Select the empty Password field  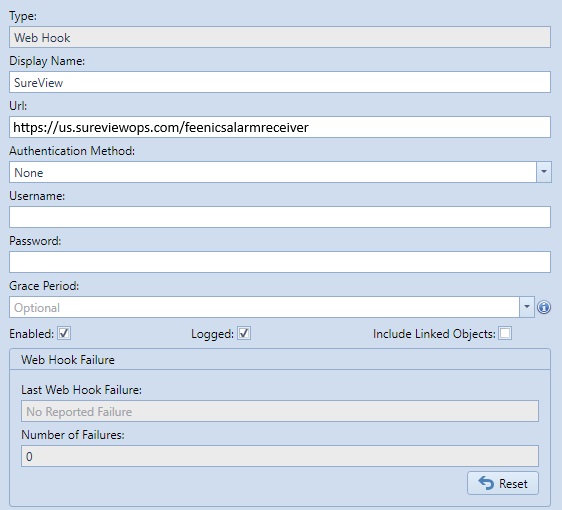[x=280, y=262]
